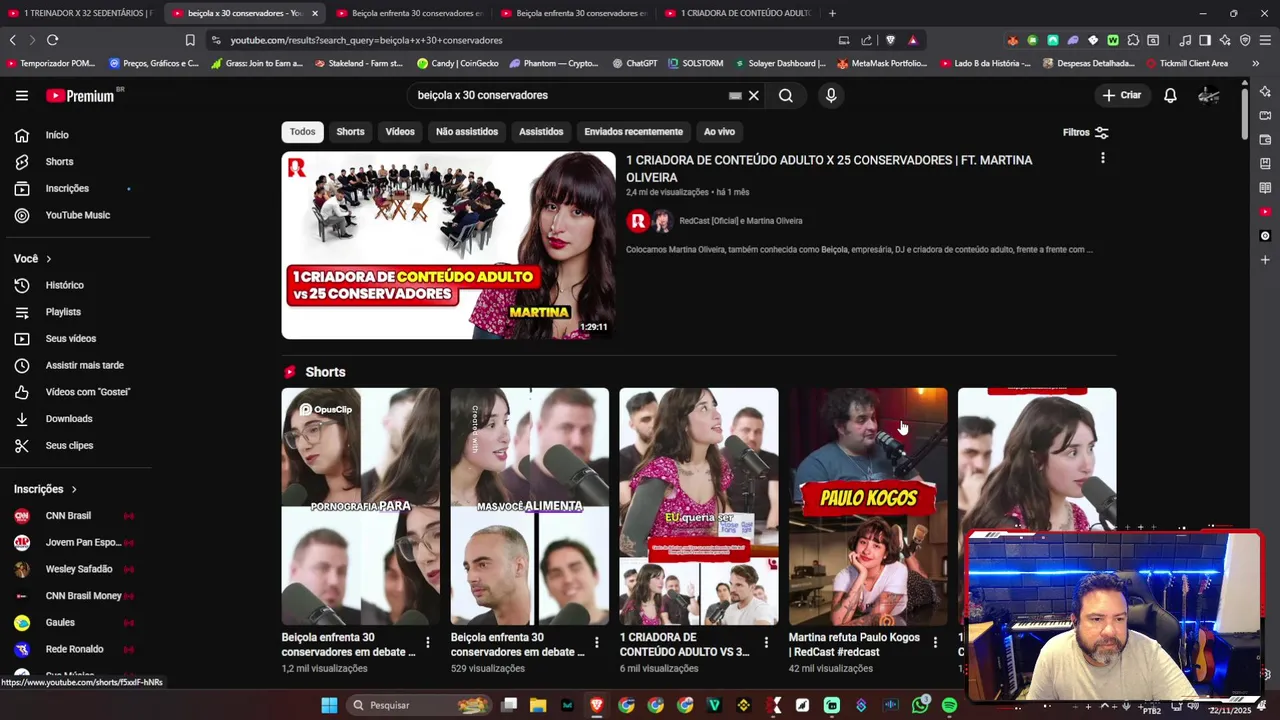Open three-dot menu for first Beiçola short

[428, 643]
